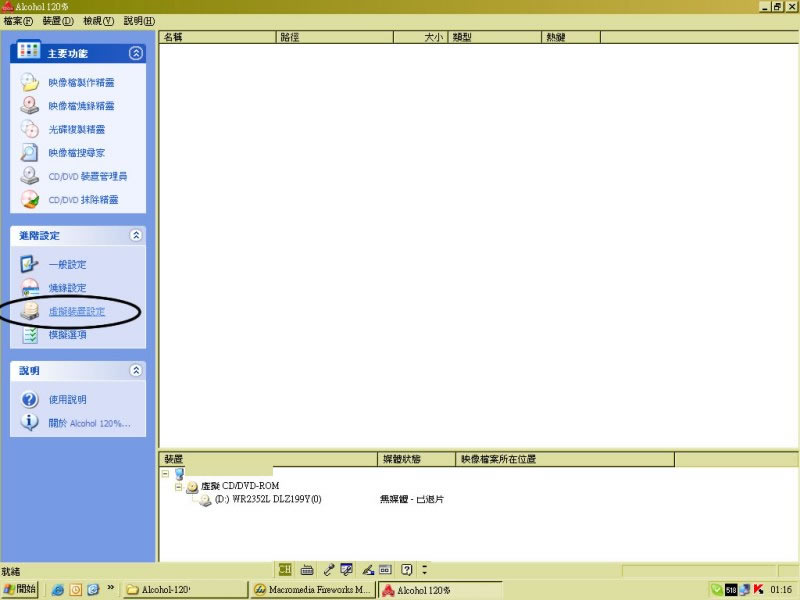Click the 就緒 status bar text
This screenshot has width=800, height=600.
[x=11, y=571]
